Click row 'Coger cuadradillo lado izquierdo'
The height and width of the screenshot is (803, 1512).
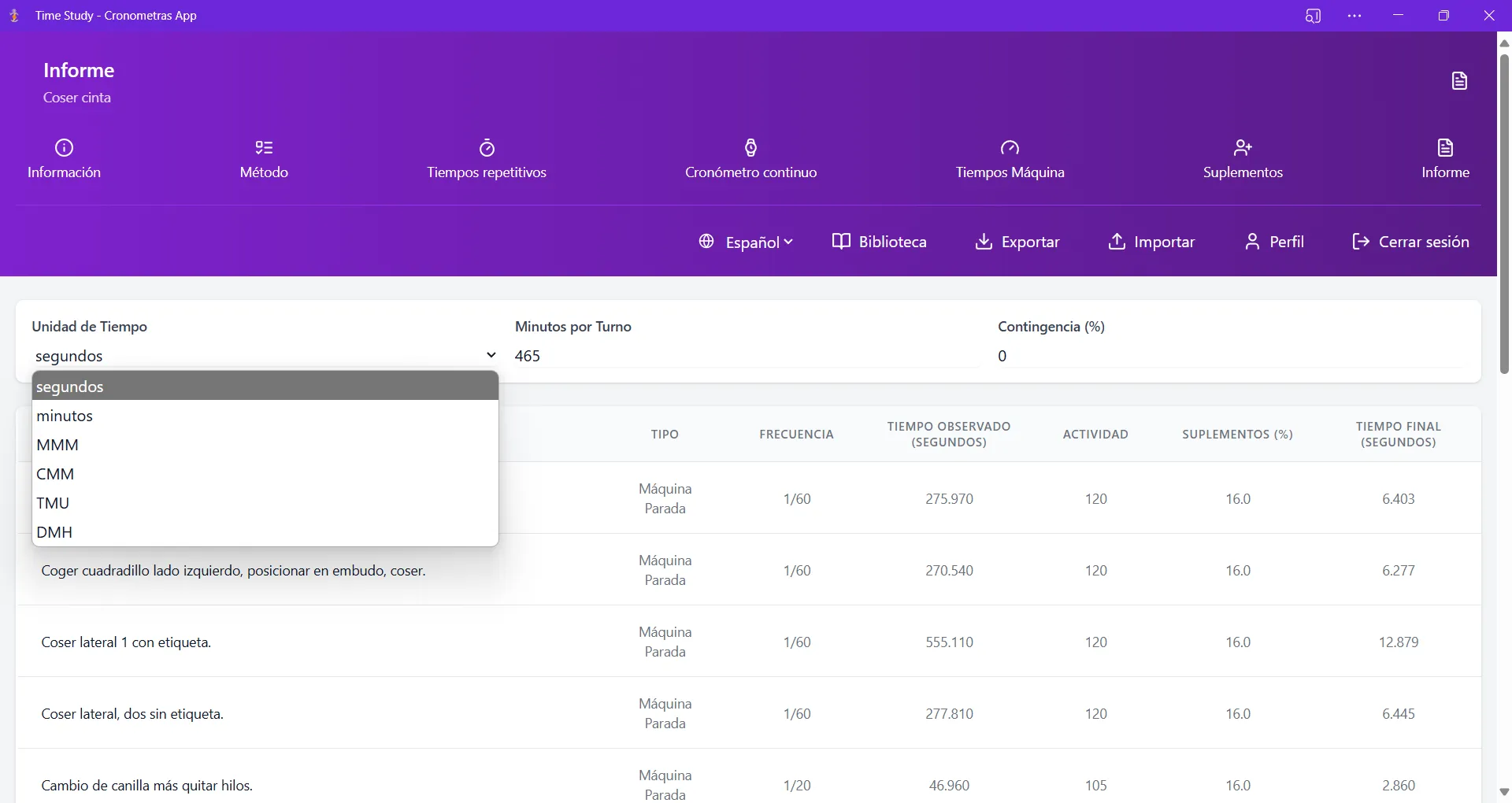click(749, 570)
